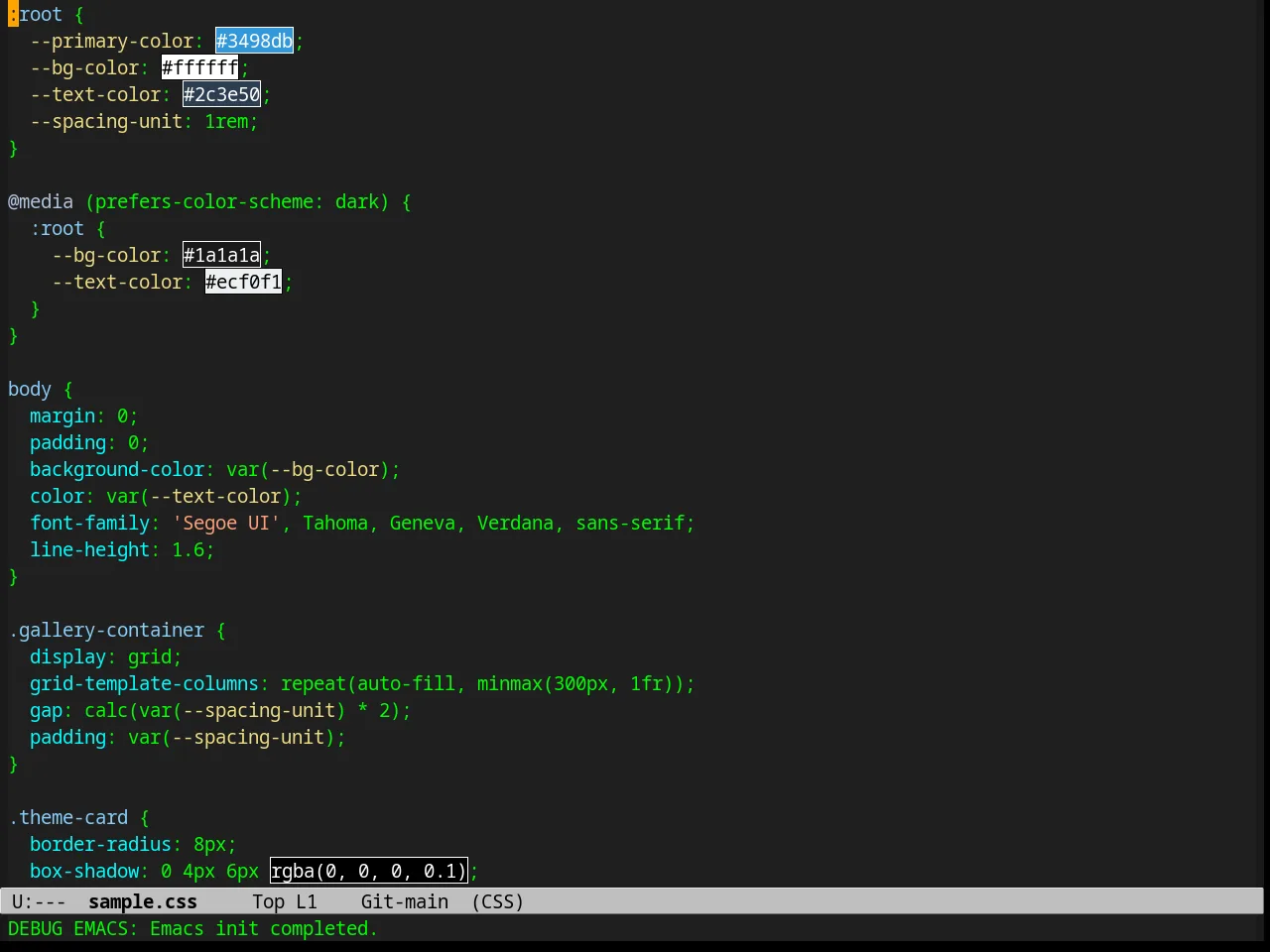
Task: Click the @media keyword
Action: (41, 201)
